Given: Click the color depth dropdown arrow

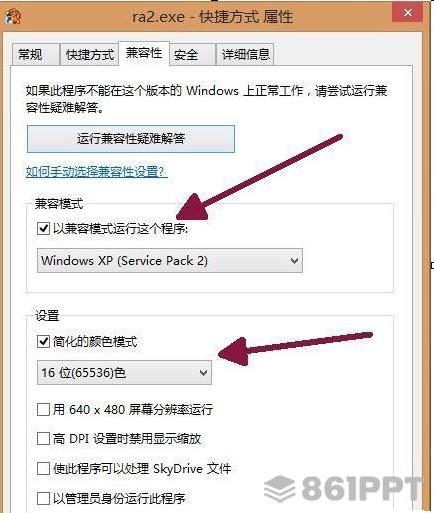Looking at the screenshot, I should coord(203,373).
